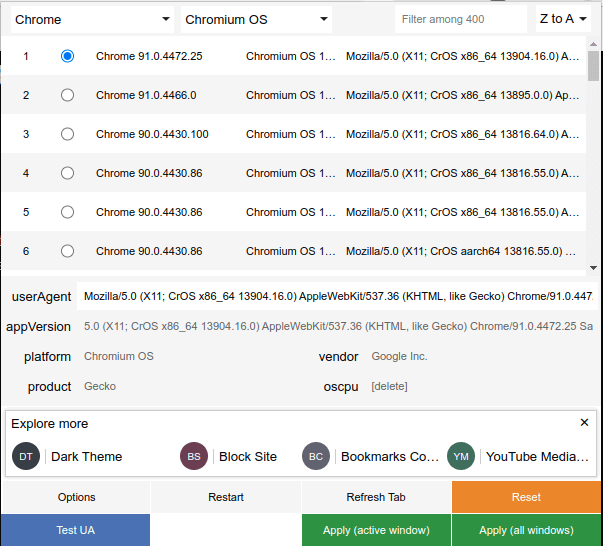Click the Chromium OS cell in row 1

[x=290, y=56]
